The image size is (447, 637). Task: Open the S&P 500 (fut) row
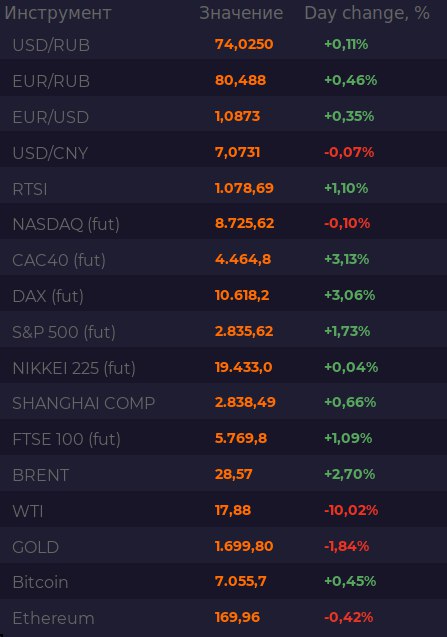coord(224,332)
